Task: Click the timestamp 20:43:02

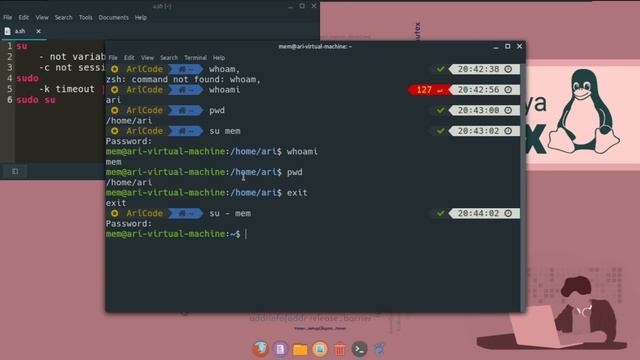Action: [x=478, y=131]
